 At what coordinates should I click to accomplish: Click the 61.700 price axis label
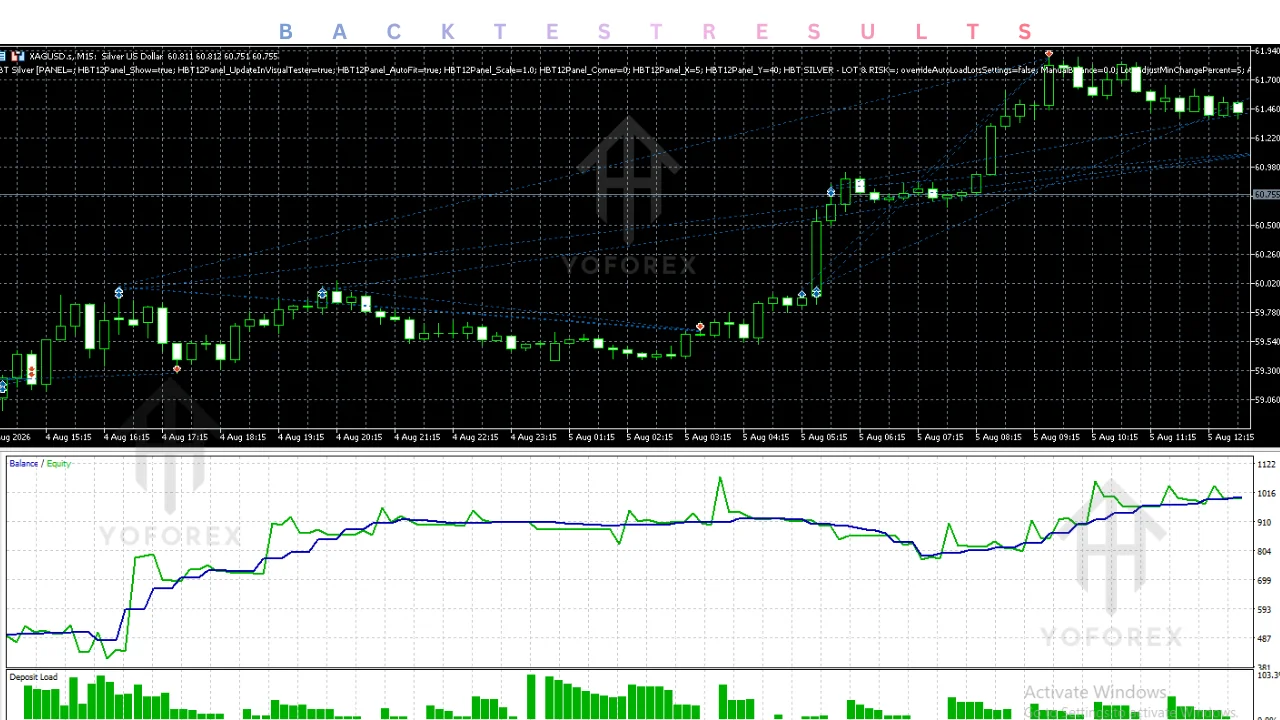click(x=1266, y=80)
